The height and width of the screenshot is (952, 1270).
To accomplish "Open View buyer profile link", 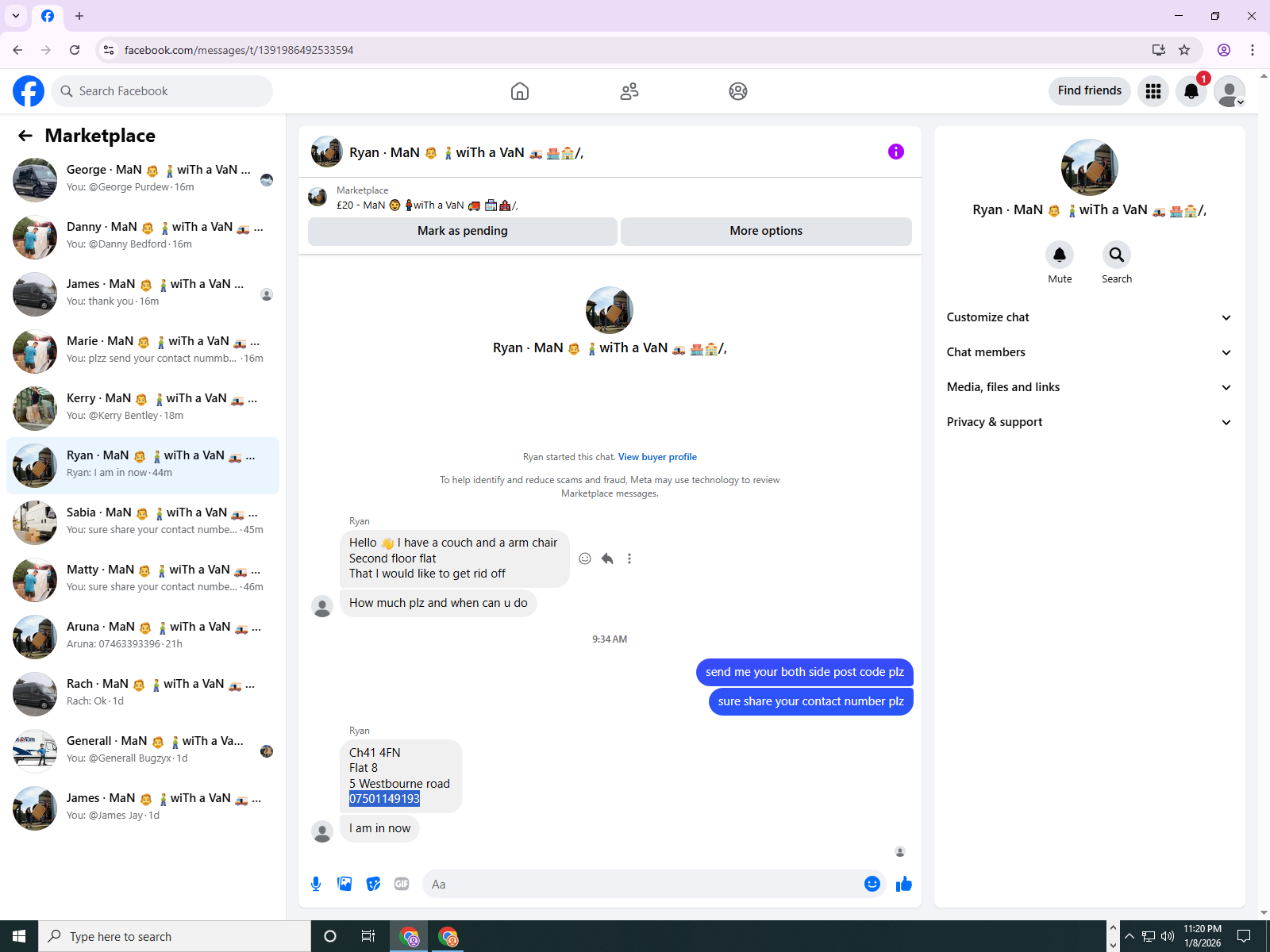I will [657, 457].
